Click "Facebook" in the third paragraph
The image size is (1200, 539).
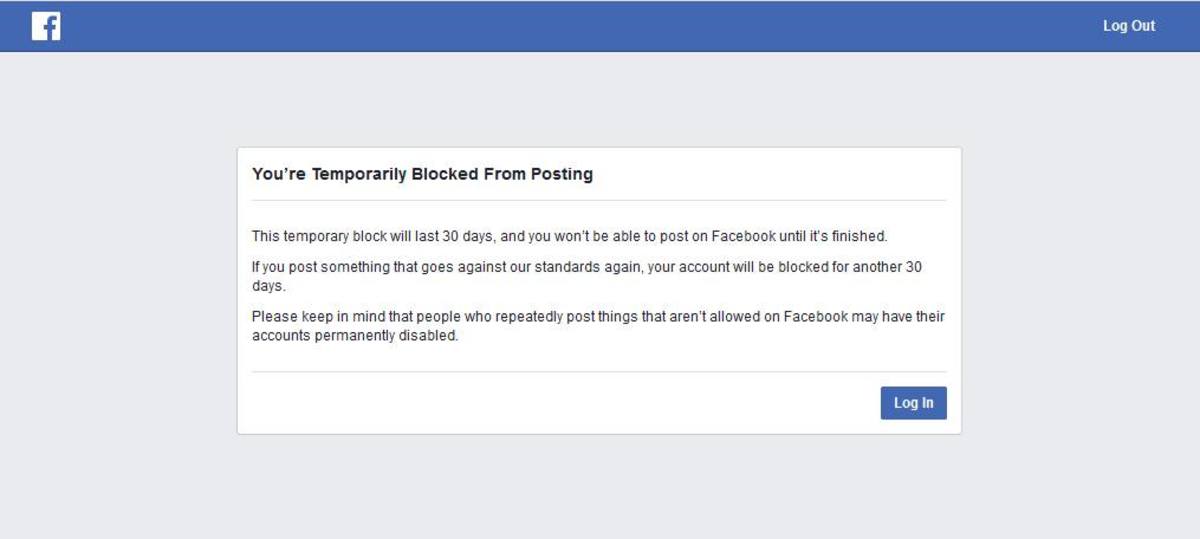(x=816, y=317)
